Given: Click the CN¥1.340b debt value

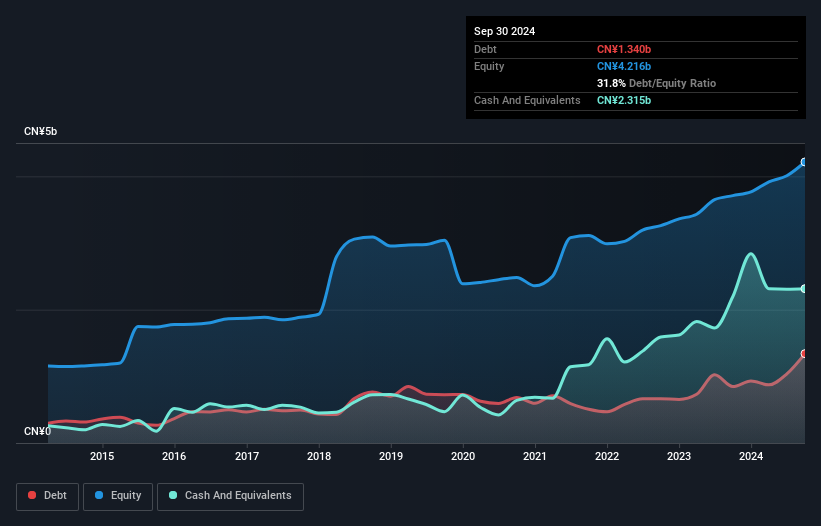Looking at the screenshot, I should point(624,49).
